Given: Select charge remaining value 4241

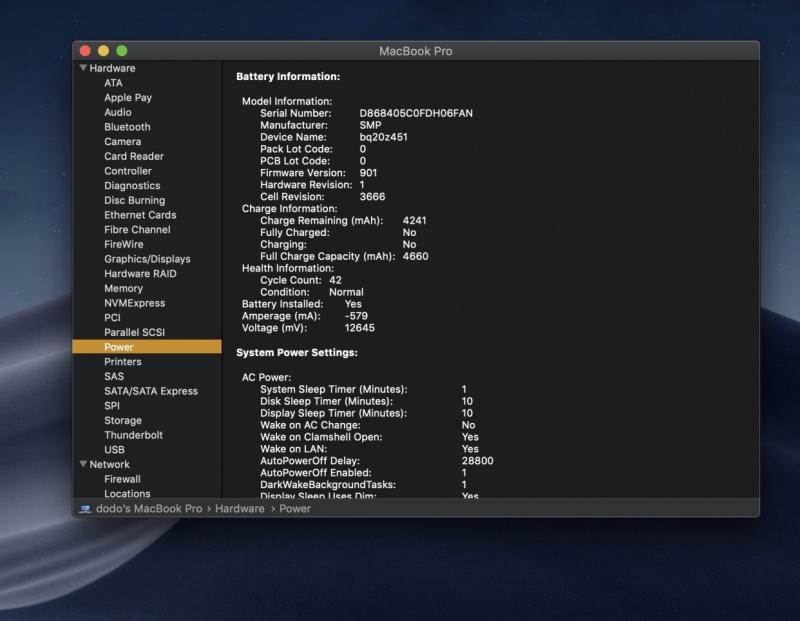Looking at the screenshot, I should [x=414, y=220].
